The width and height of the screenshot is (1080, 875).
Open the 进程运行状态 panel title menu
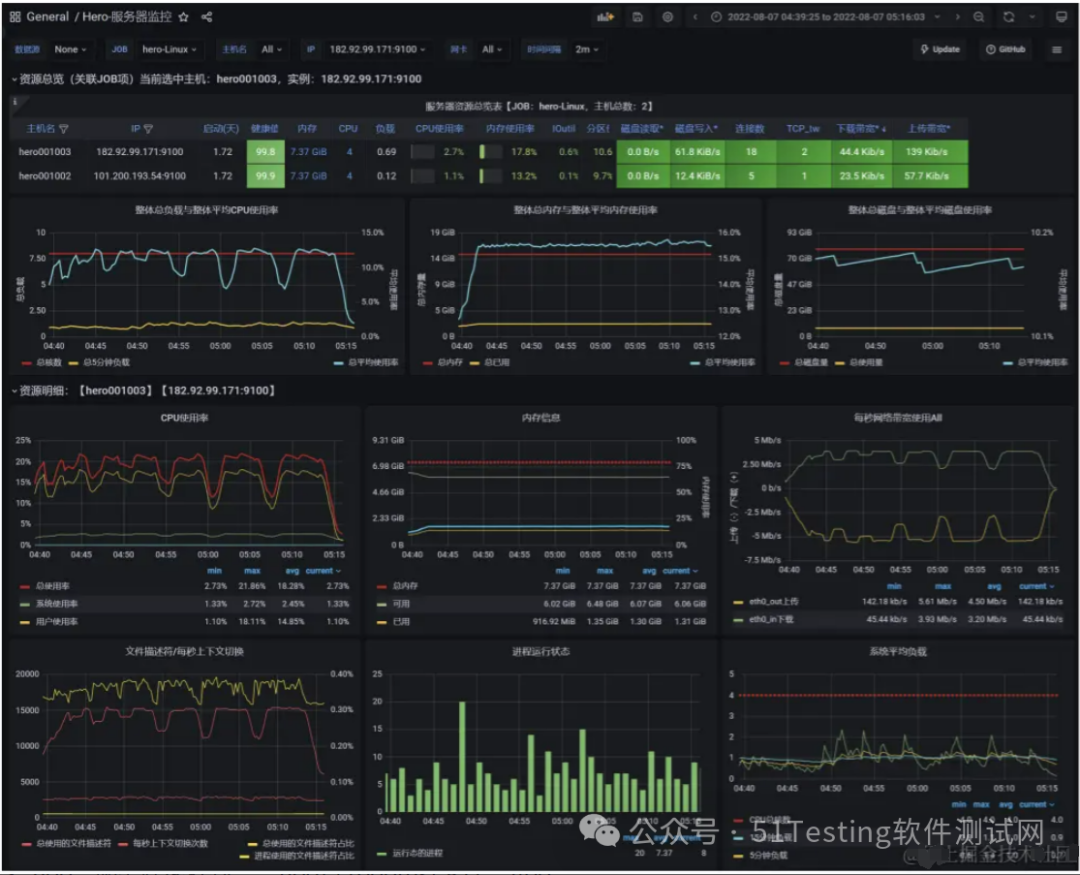pyautogui.click(x=541, y=651)
